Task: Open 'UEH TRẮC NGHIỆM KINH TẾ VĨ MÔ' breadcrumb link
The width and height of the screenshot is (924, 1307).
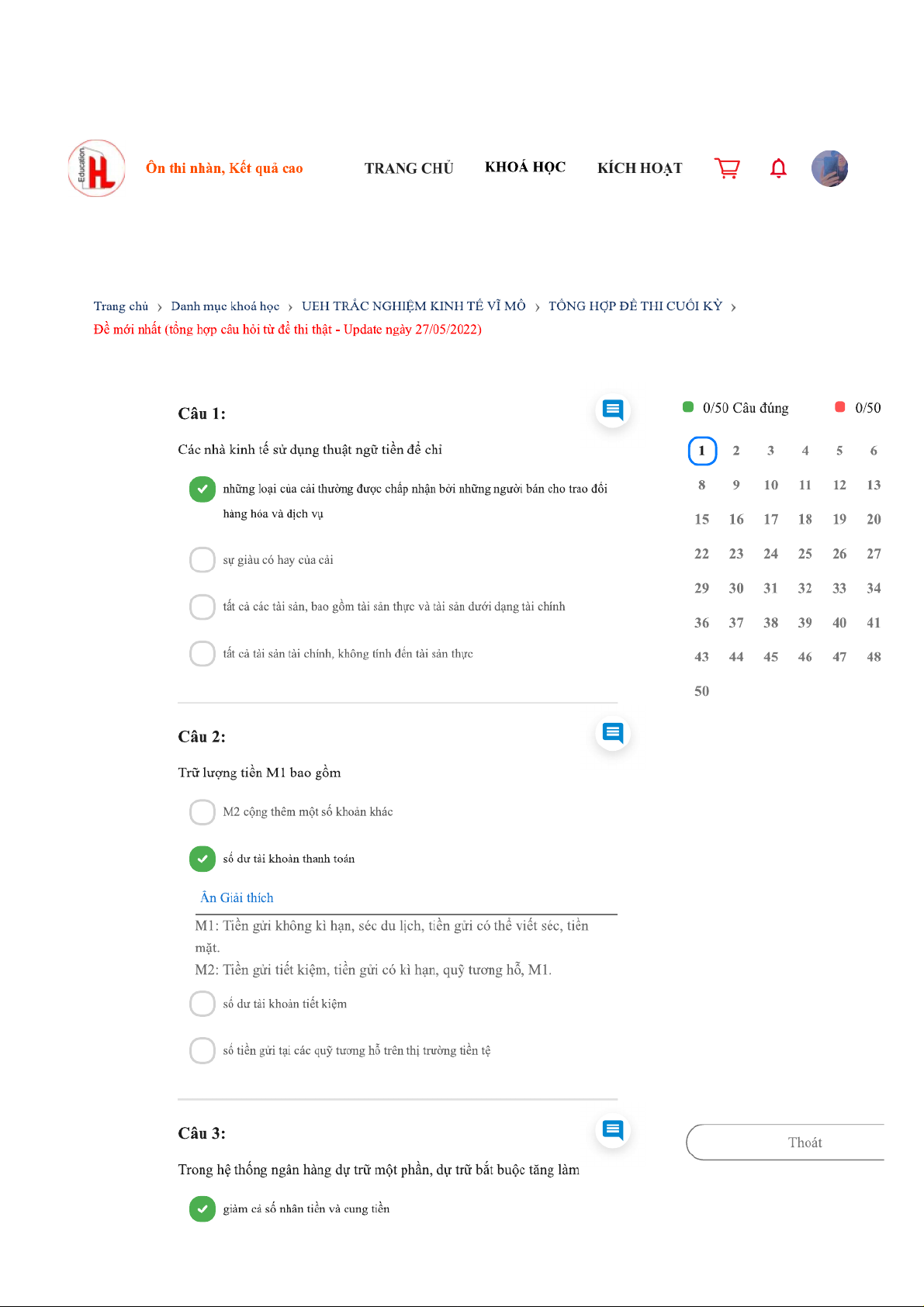Action: coord(414,306)
